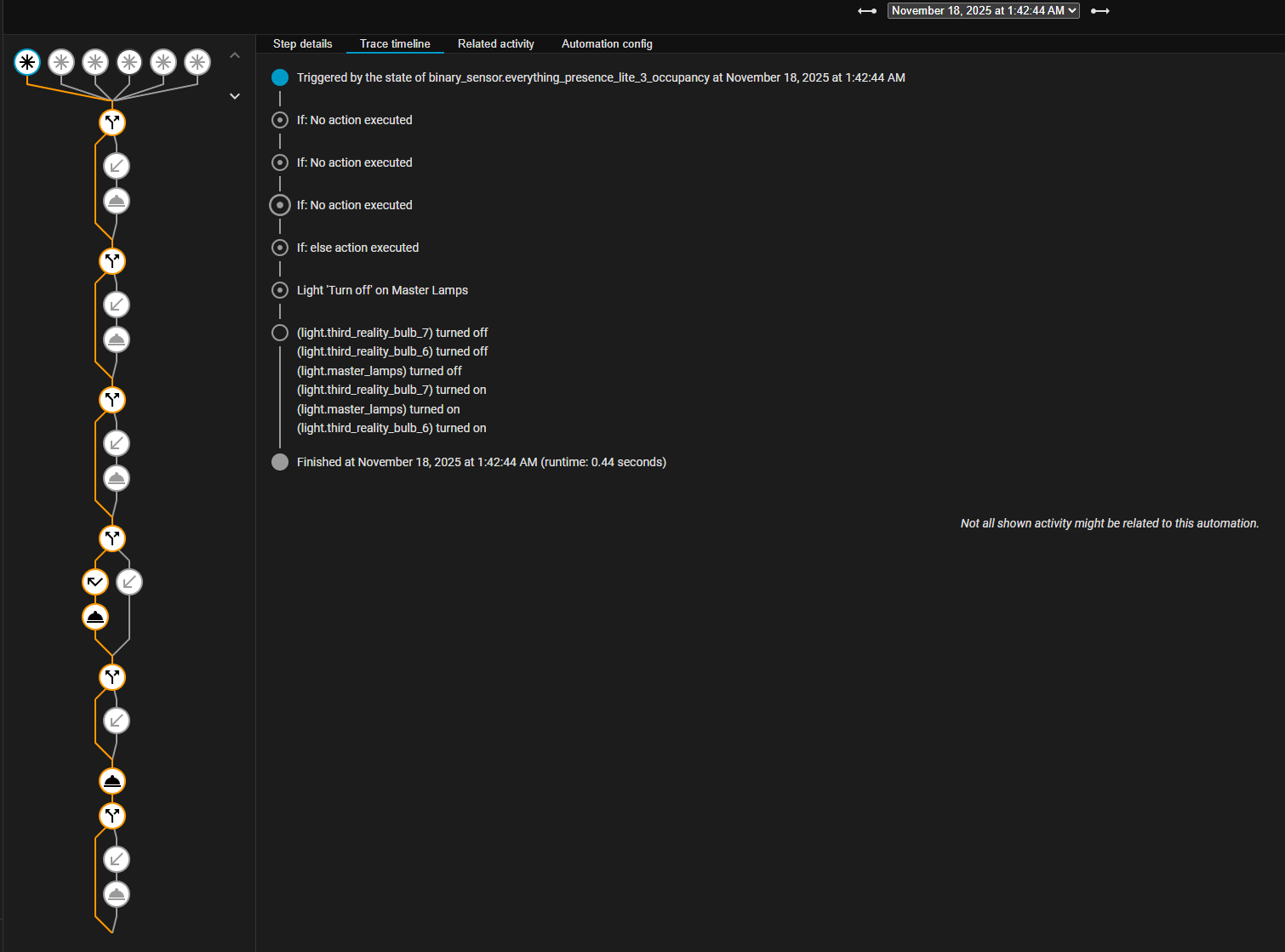Viewport: 1285px width, 952px height.
Task: Select the orange checkmark condition node
Action: 95,582
